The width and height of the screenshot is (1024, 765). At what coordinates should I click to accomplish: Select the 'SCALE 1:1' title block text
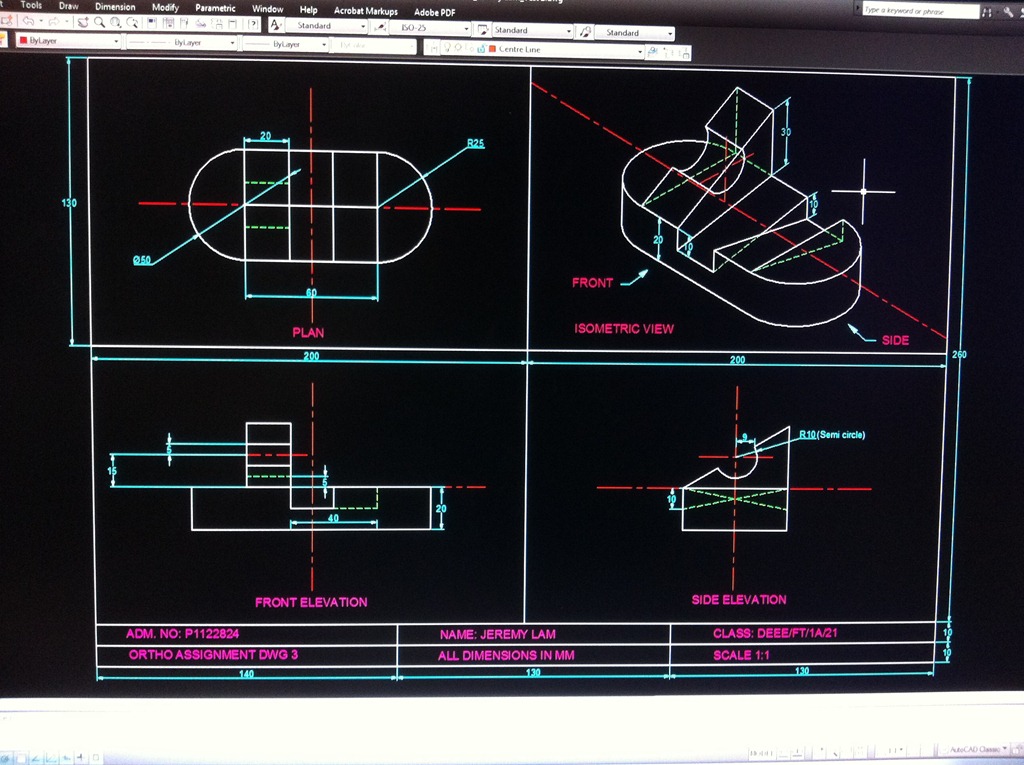point(741,655)
